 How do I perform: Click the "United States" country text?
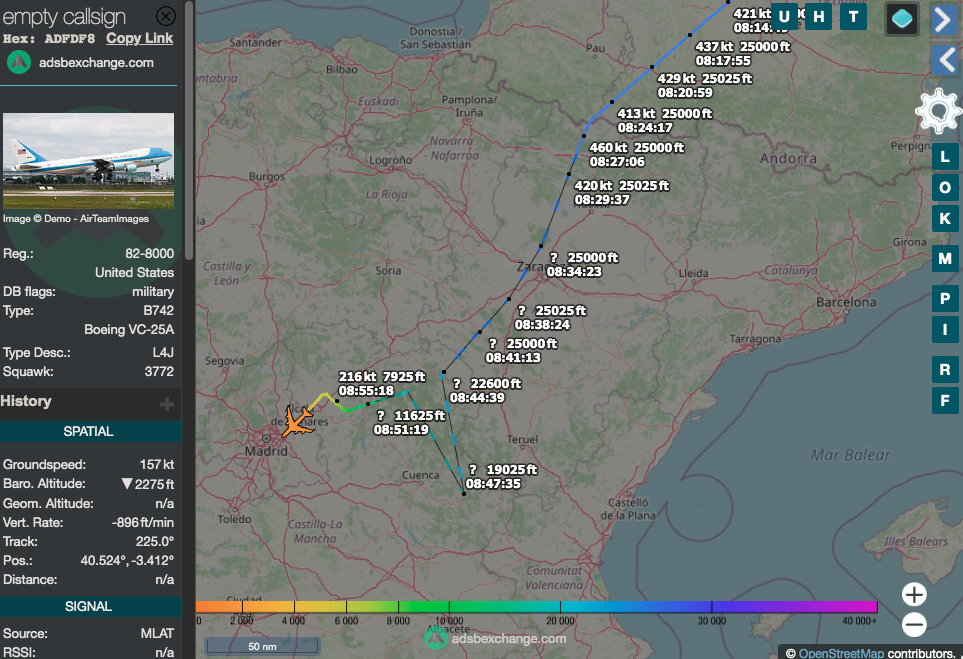tap(135, 273)
